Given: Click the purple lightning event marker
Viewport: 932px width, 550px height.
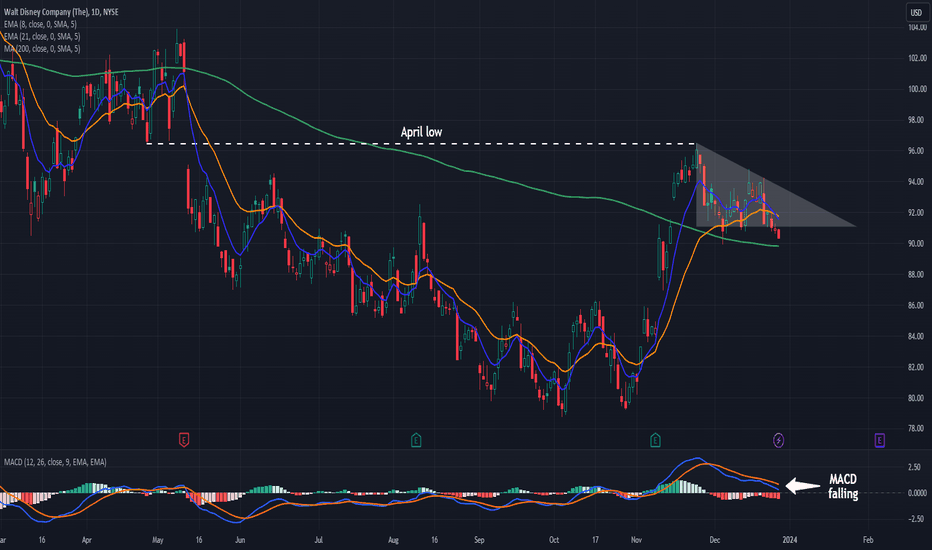Looking at the screenshot, I should pos(779,440).
